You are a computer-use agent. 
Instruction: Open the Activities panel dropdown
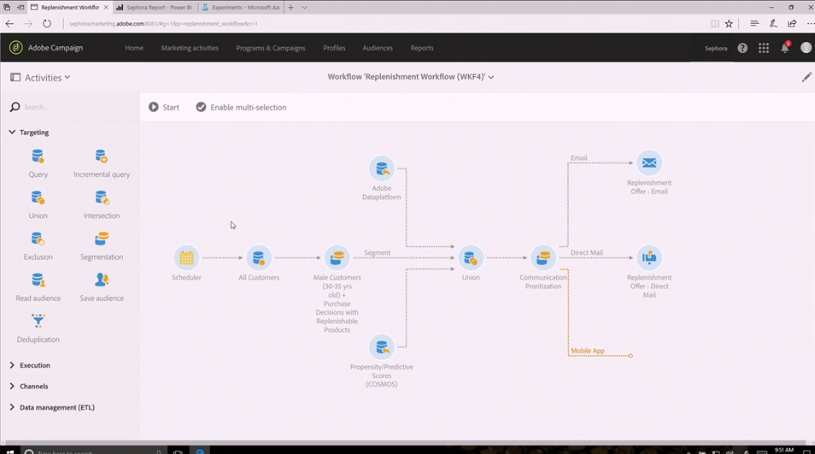[x=41, y=77]
